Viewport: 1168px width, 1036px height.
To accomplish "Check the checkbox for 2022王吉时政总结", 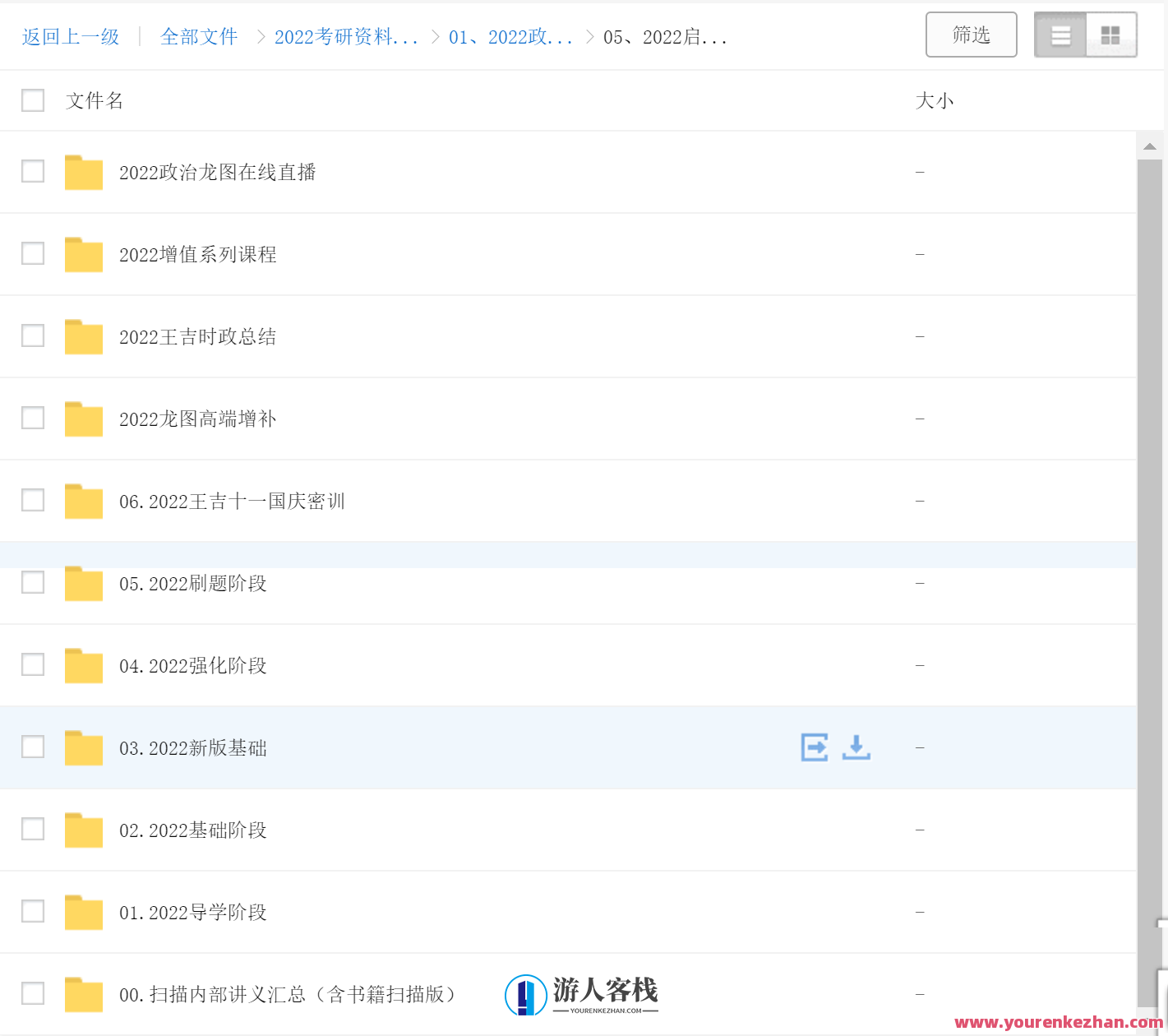I will point(32,335).
